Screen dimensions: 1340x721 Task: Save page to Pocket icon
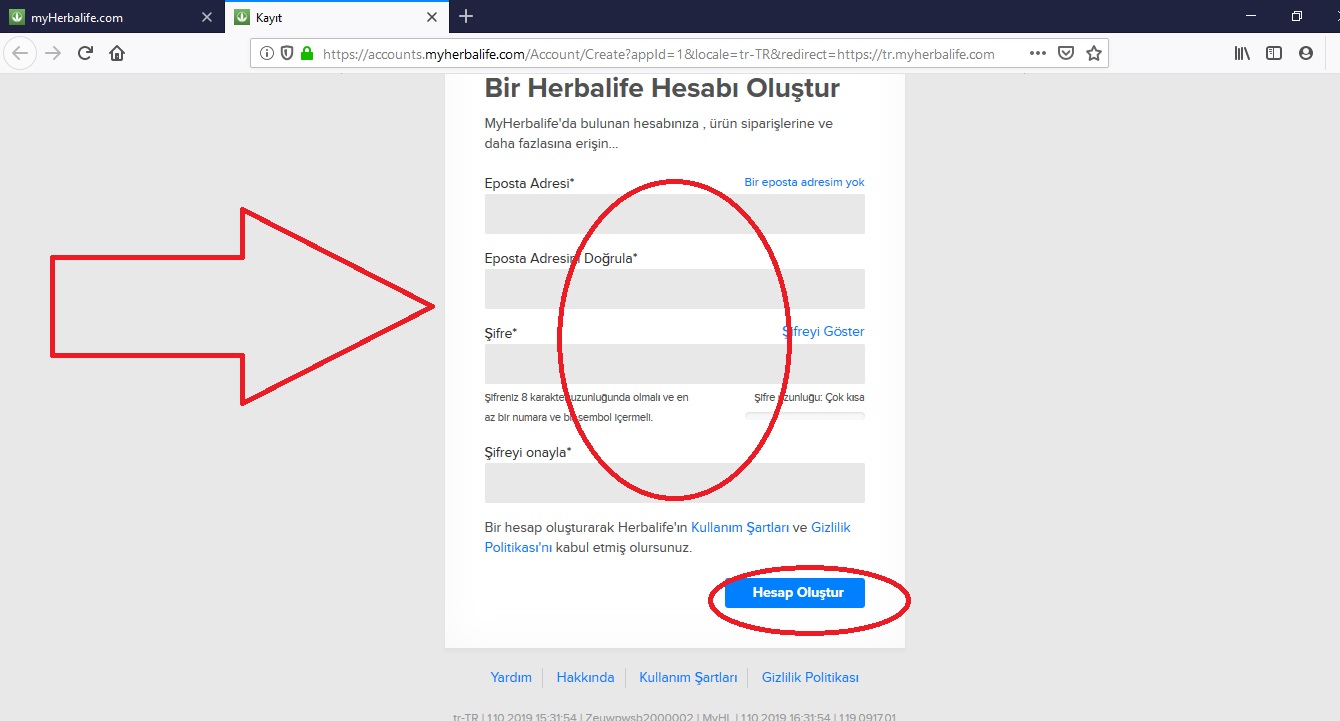point(1066,54)
